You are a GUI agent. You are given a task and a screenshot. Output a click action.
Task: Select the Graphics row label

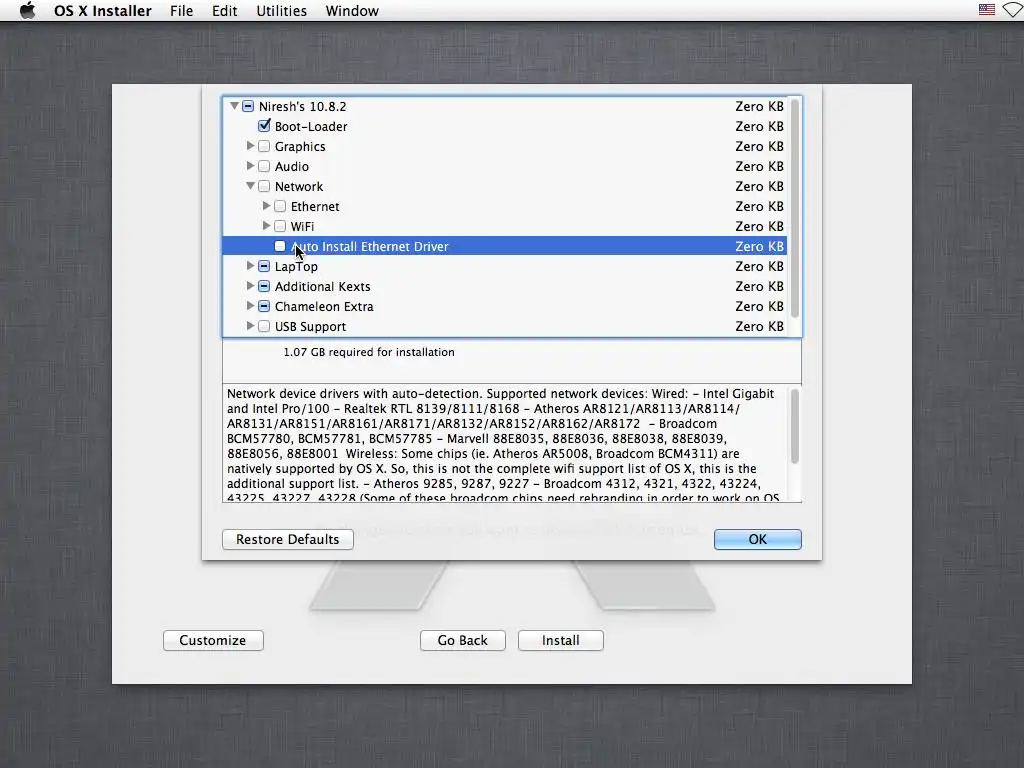(x=300, y=146)
